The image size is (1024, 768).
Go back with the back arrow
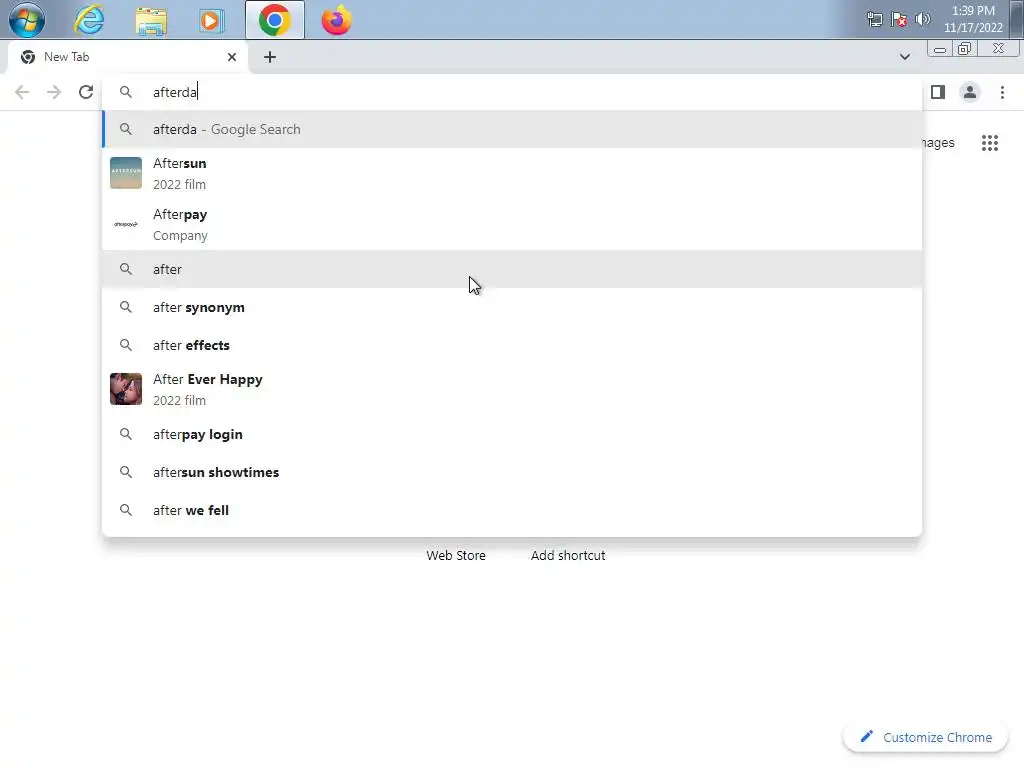22,92
